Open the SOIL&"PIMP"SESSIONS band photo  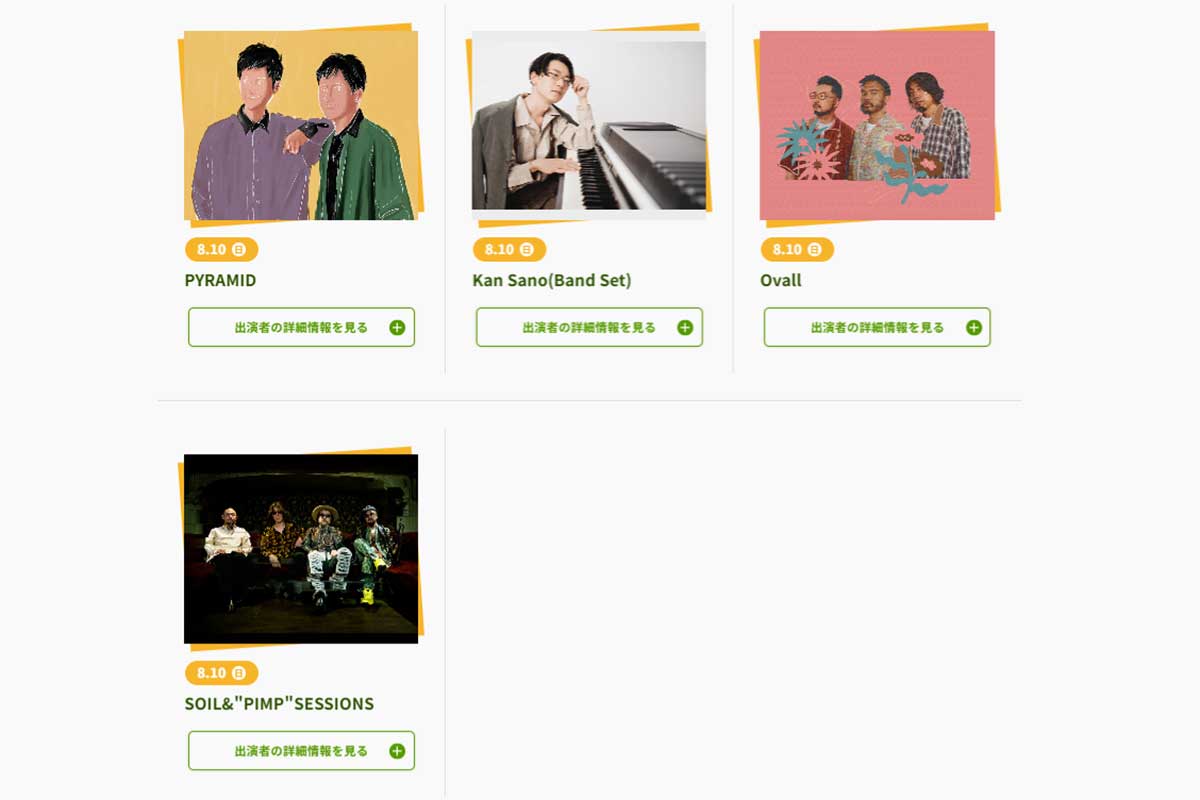click(x=301, y=548)
